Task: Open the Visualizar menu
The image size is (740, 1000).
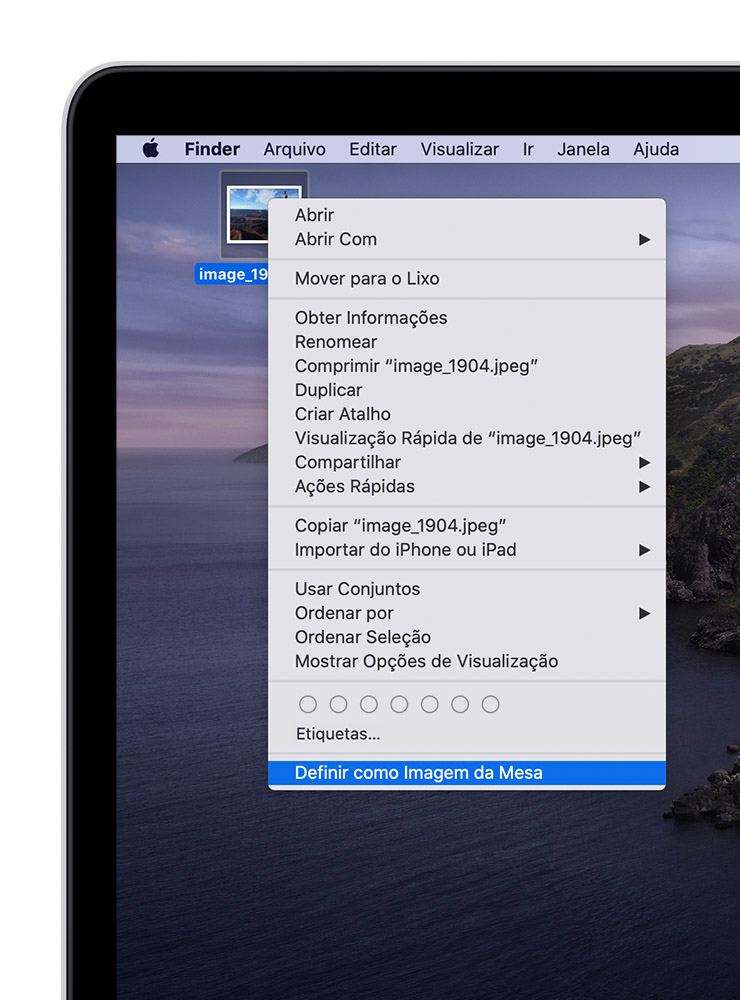Action: tap(459, 149)
